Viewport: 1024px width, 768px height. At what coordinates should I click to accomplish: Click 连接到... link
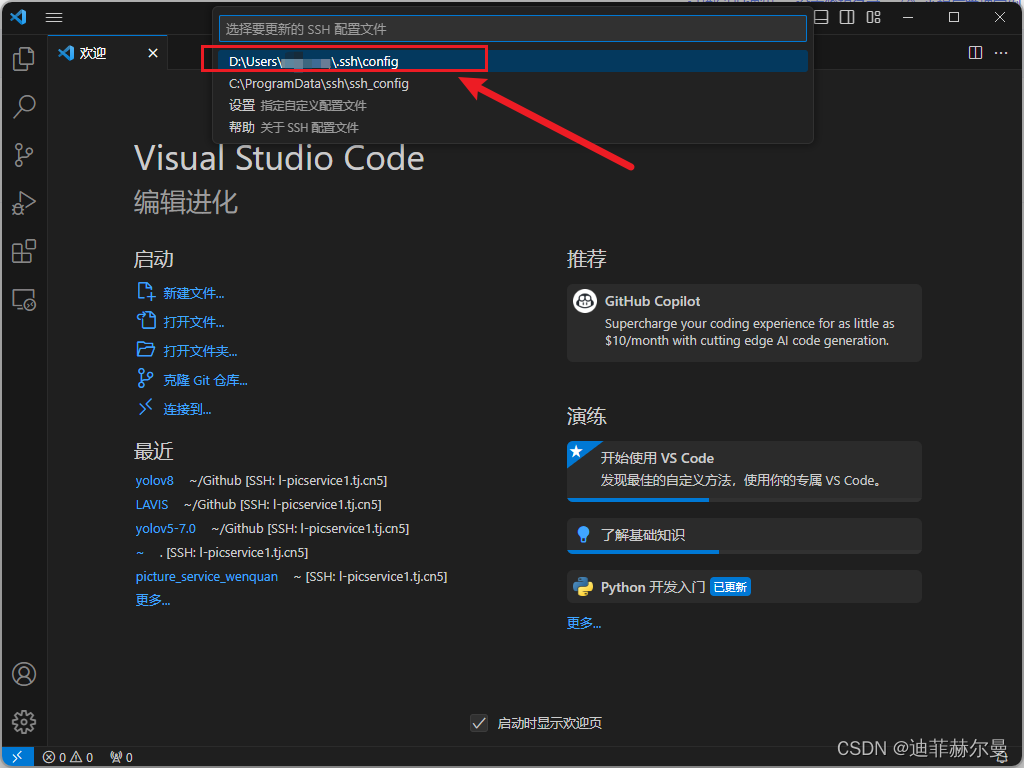click(x=187, y=409)
